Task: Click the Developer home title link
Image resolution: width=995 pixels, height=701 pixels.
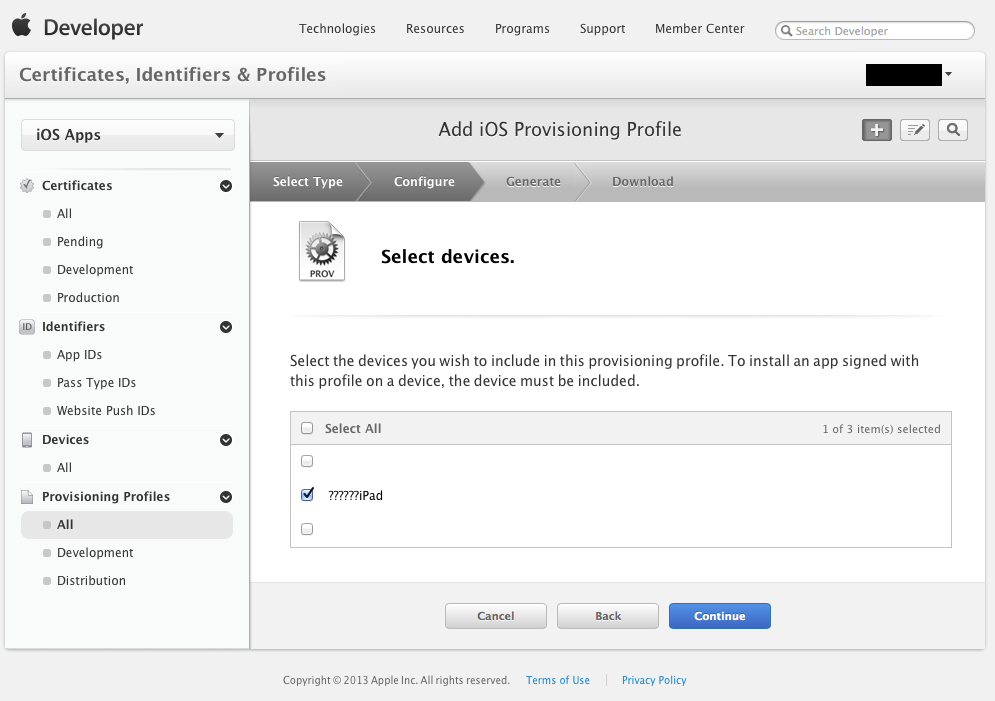Action: [x=93, y=27]
